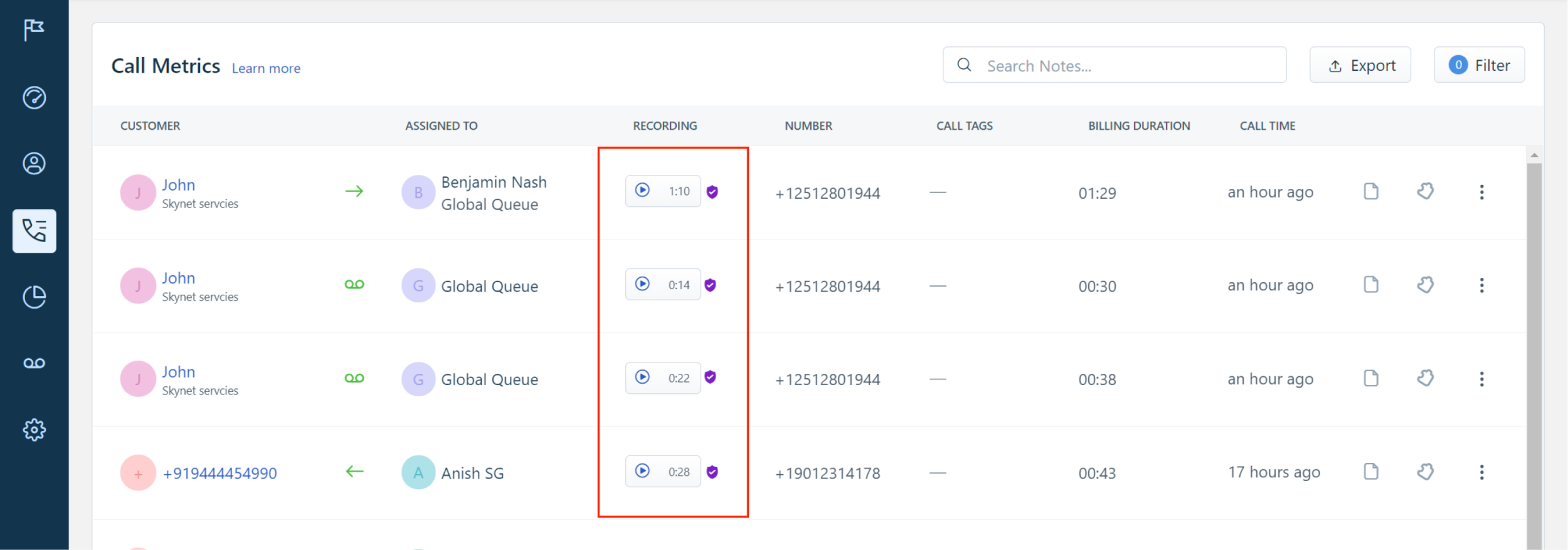The width and height of the screenshot is (1568, 550).
Task: Click the green voicemail icon in 00:30 row
Action: (354, 285)
